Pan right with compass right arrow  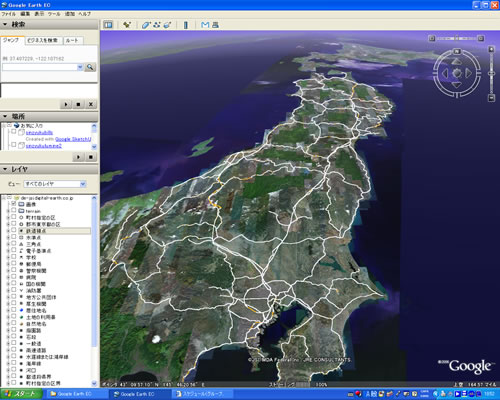[468, 73]
